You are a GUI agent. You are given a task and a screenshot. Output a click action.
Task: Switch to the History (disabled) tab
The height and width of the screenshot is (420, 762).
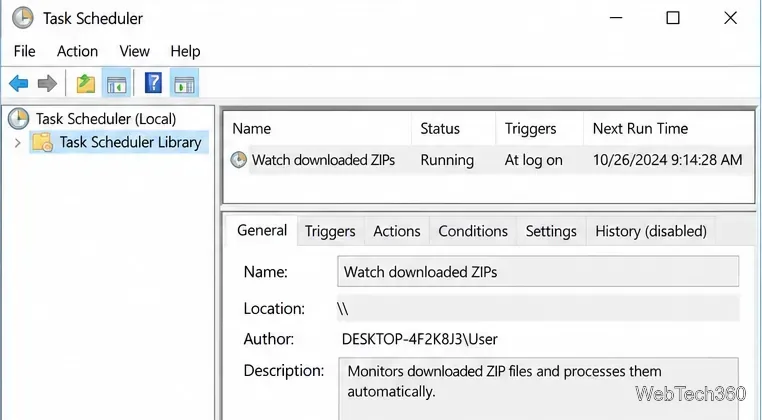[651, 231]
